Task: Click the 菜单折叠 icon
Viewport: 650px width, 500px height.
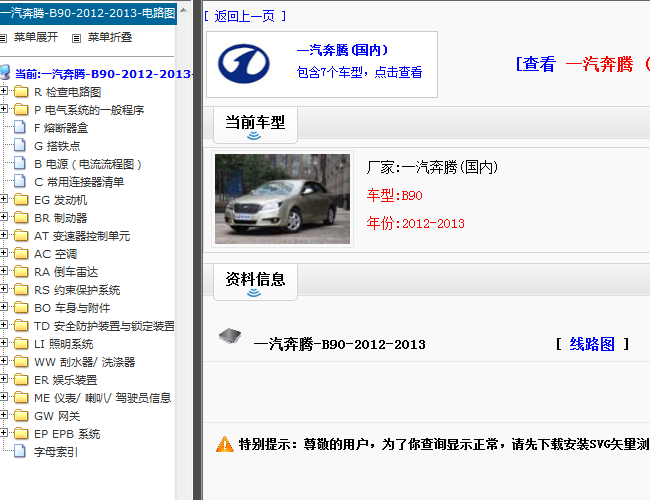Action: coord(76,38)
